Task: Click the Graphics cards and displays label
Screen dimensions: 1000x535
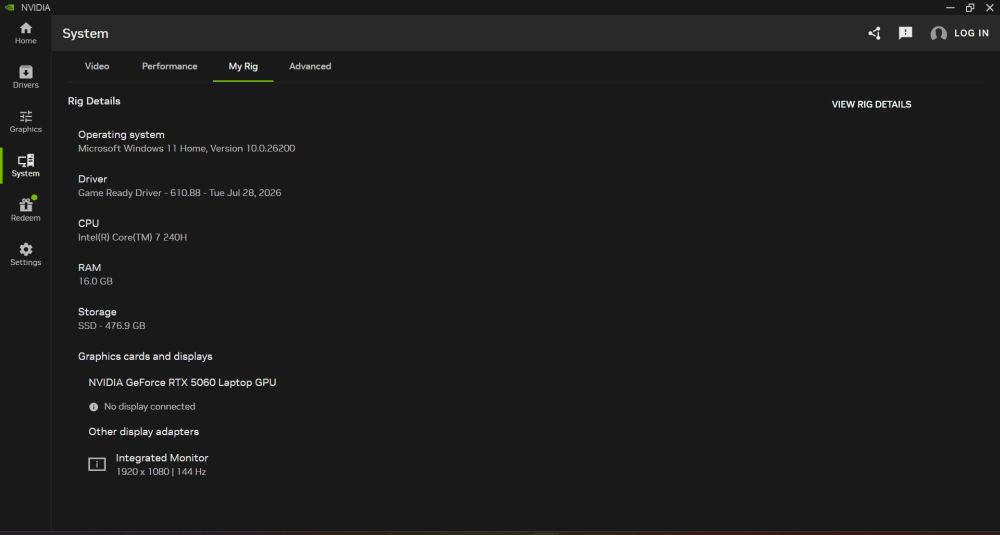Action: pyautogui.click(x=145, y=356)
